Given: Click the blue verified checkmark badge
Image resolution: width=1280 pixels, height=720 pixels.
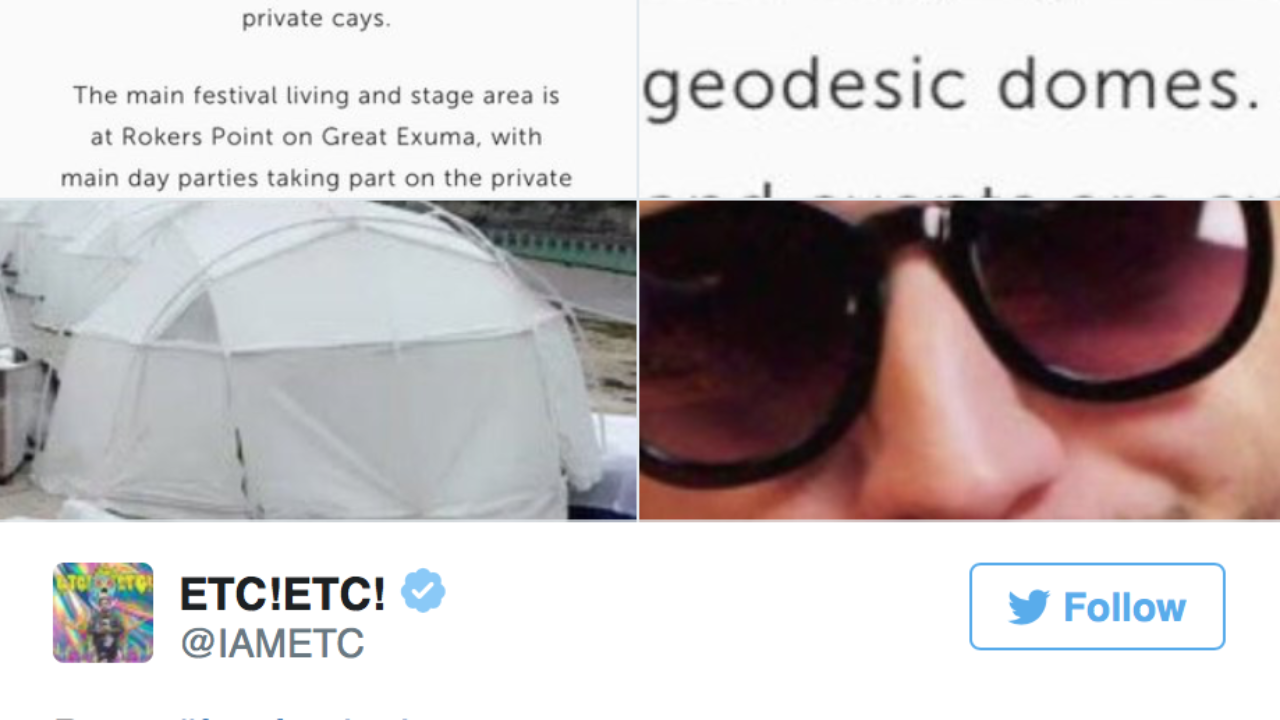Looking at the screenshot, I should (x=423, y=591).
